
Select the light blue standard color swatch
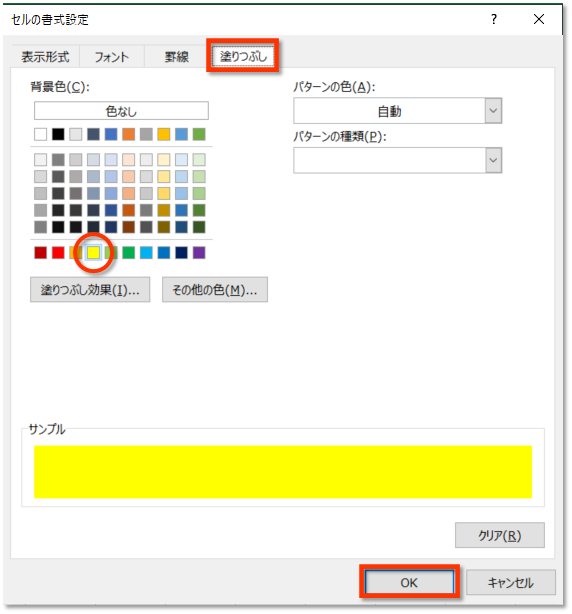point(146,253)
